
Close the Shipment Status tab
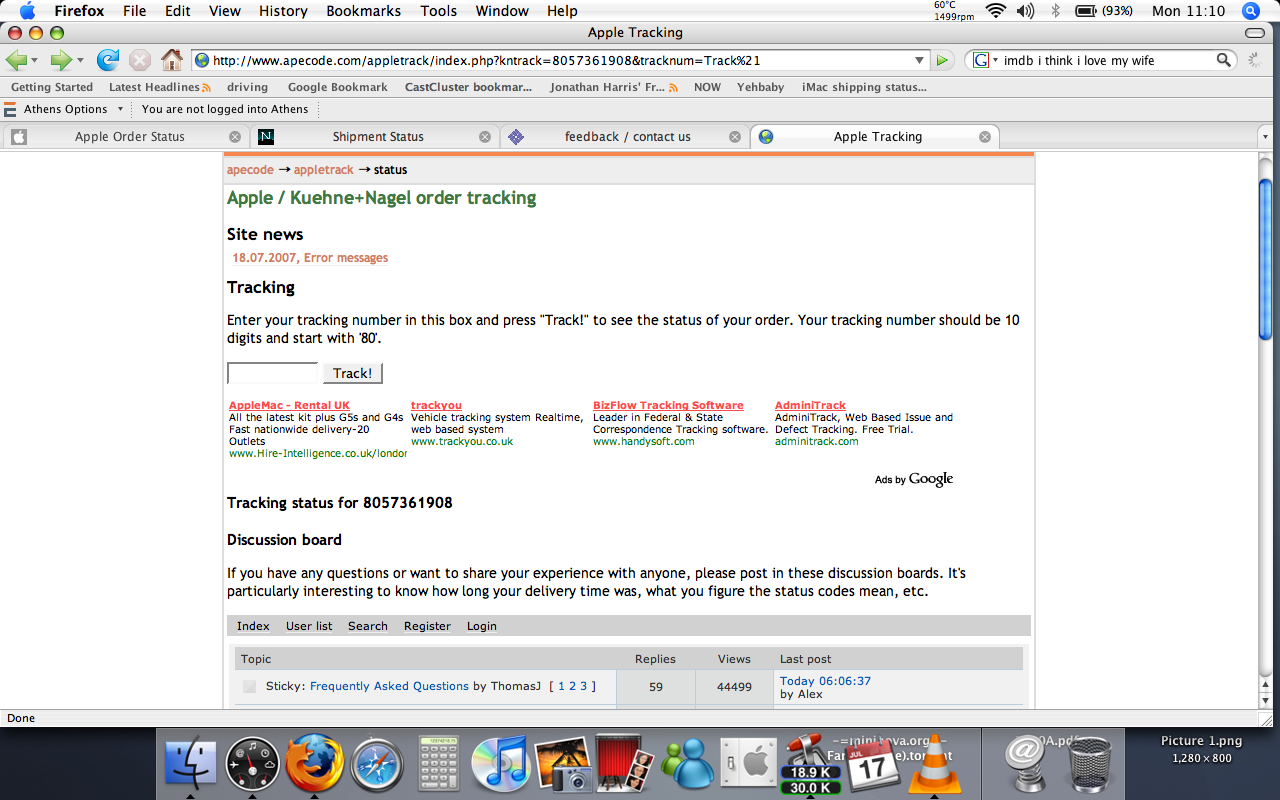click(485, 137)
